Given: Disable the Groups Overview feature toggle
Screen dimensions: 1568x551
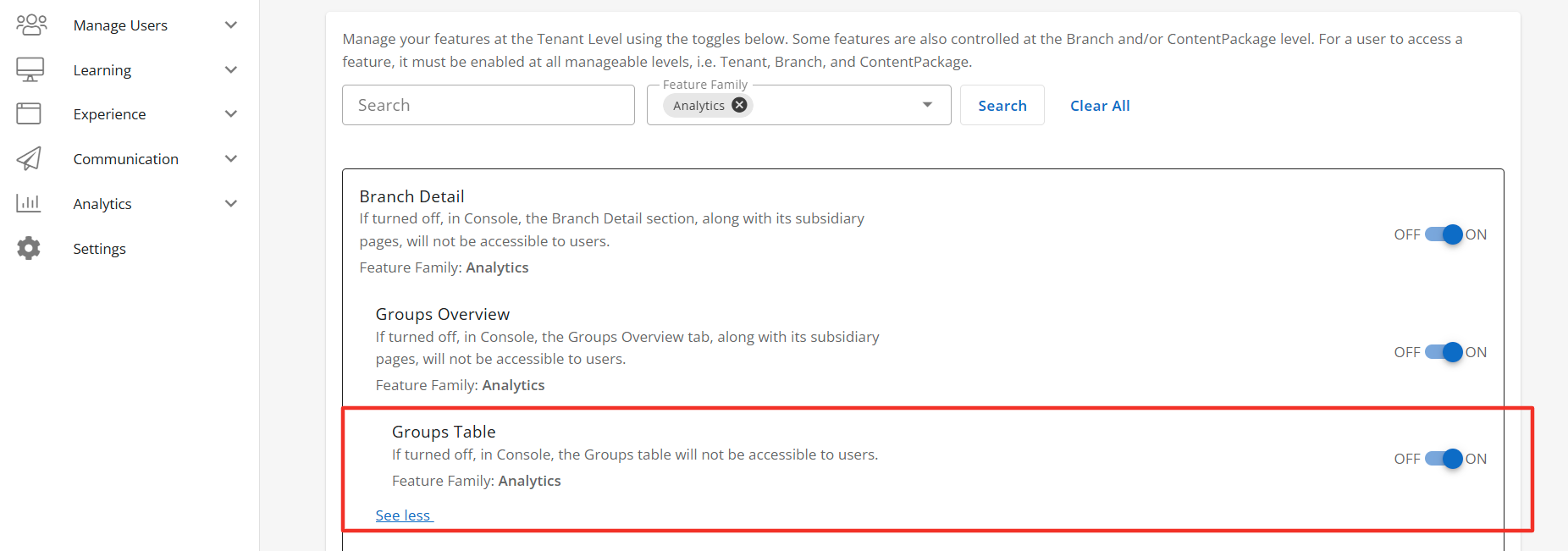Looking at the screenshot, I should pos(1444,352).
